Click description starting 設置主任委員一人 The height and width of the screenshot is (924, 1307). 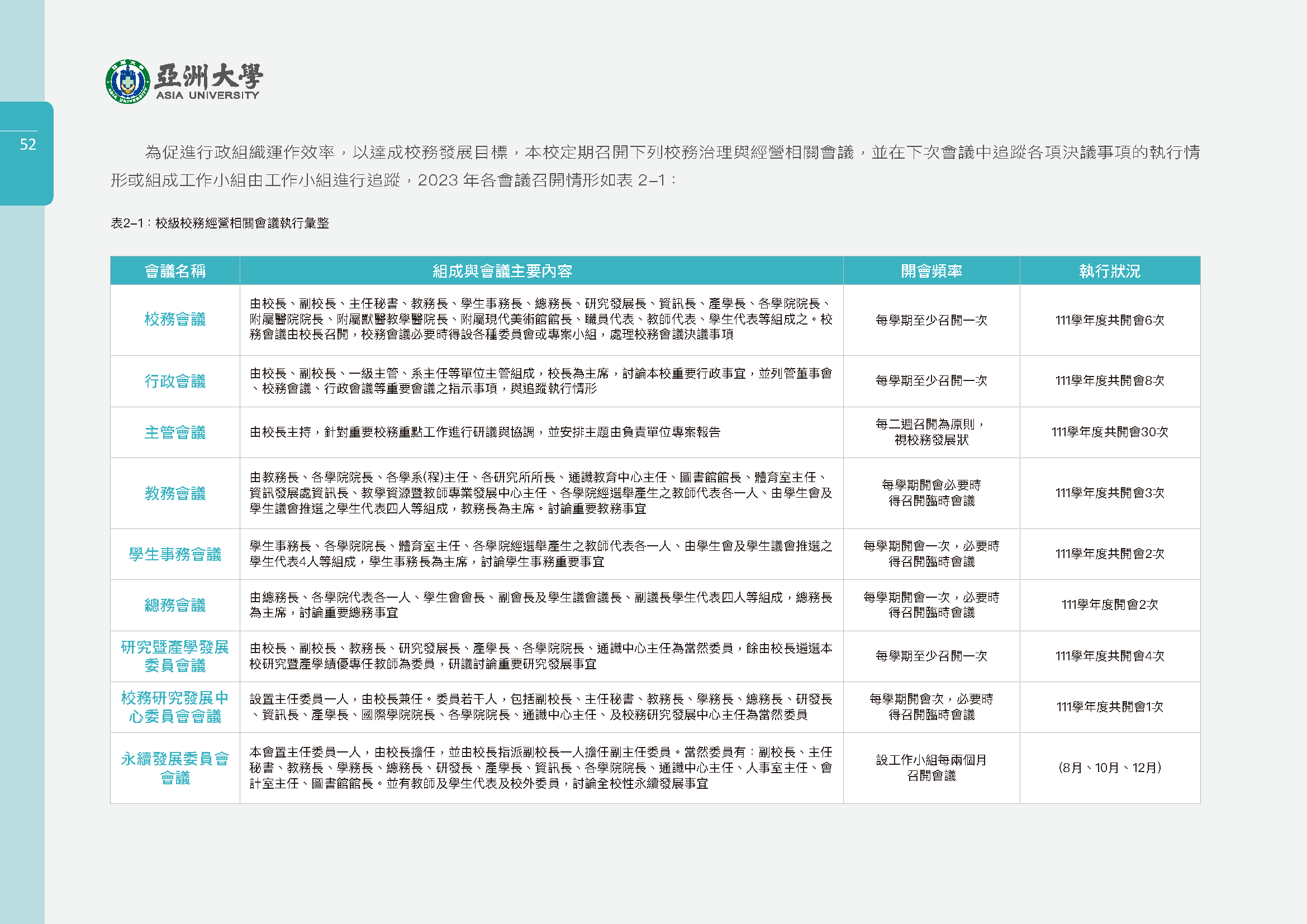pyautogui.click(x=541, y=707)
